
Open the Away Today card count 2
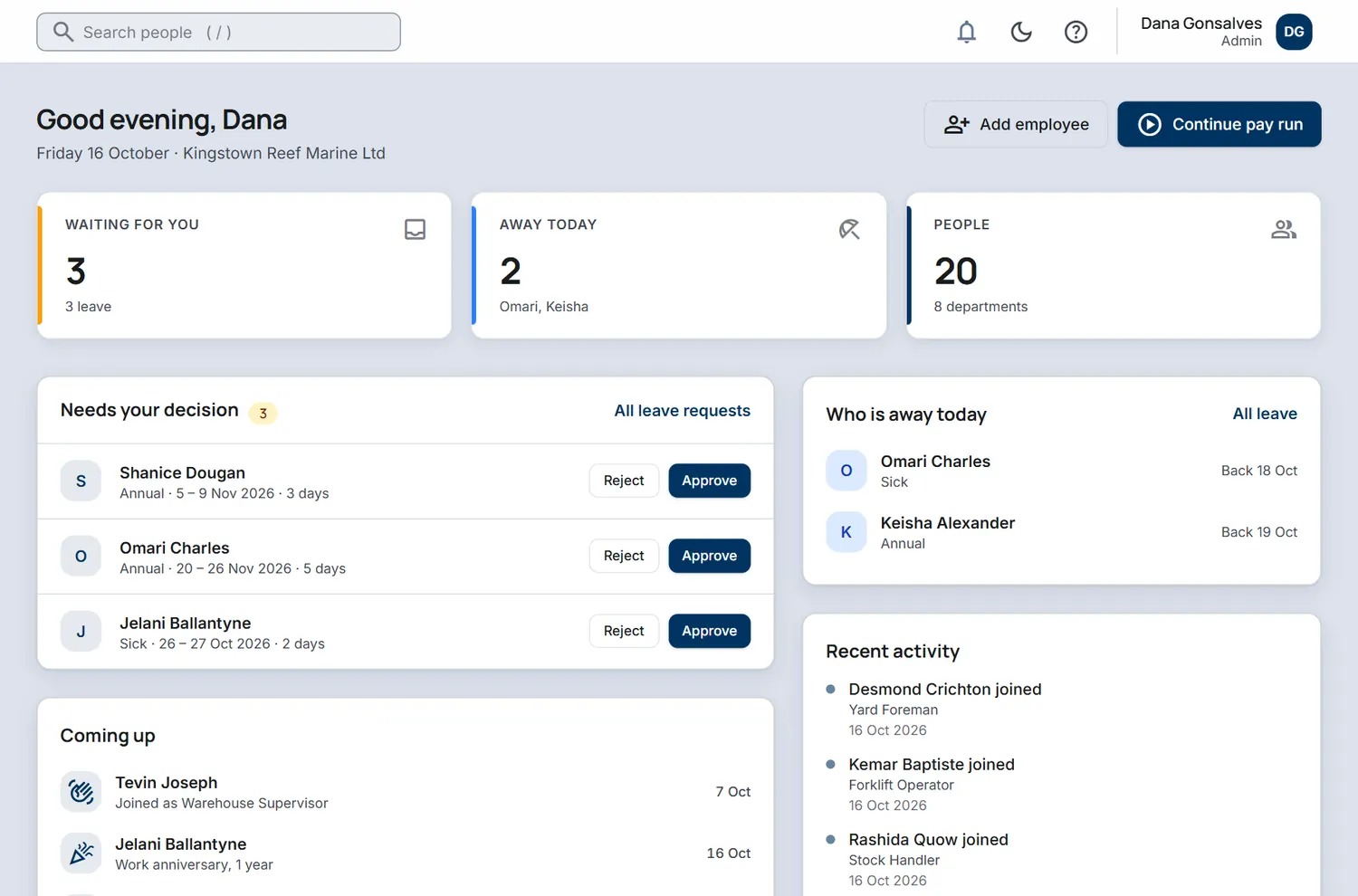click(x=511, y=271)
